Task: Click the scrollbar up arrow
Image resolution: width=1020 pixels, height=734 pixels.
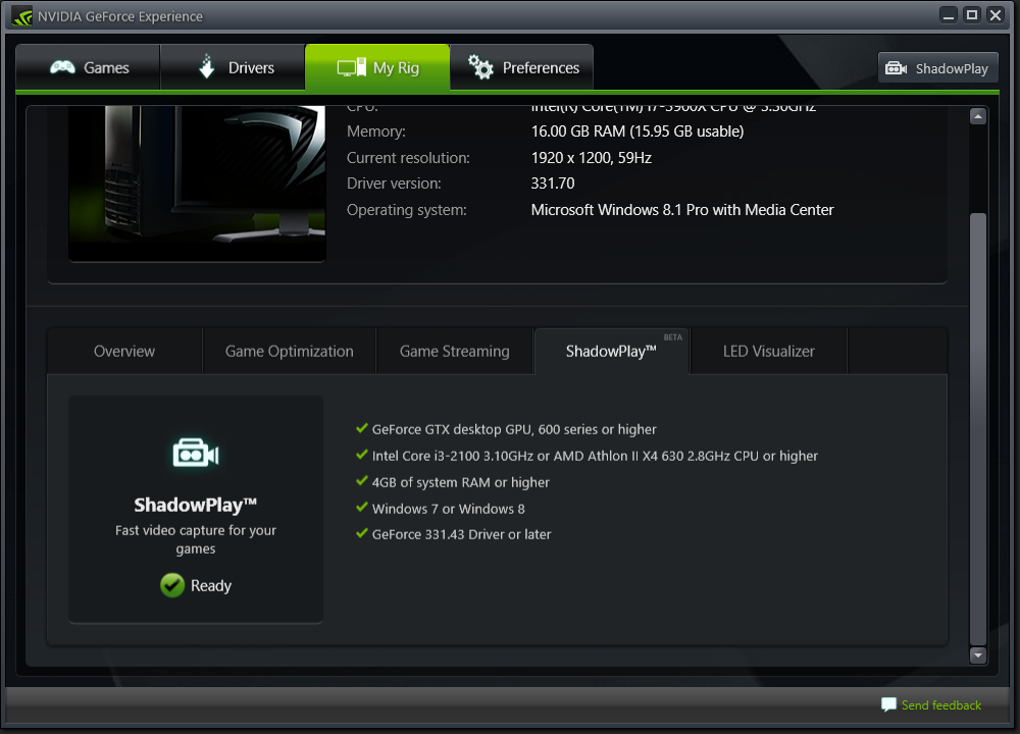Action: (978, 116)
